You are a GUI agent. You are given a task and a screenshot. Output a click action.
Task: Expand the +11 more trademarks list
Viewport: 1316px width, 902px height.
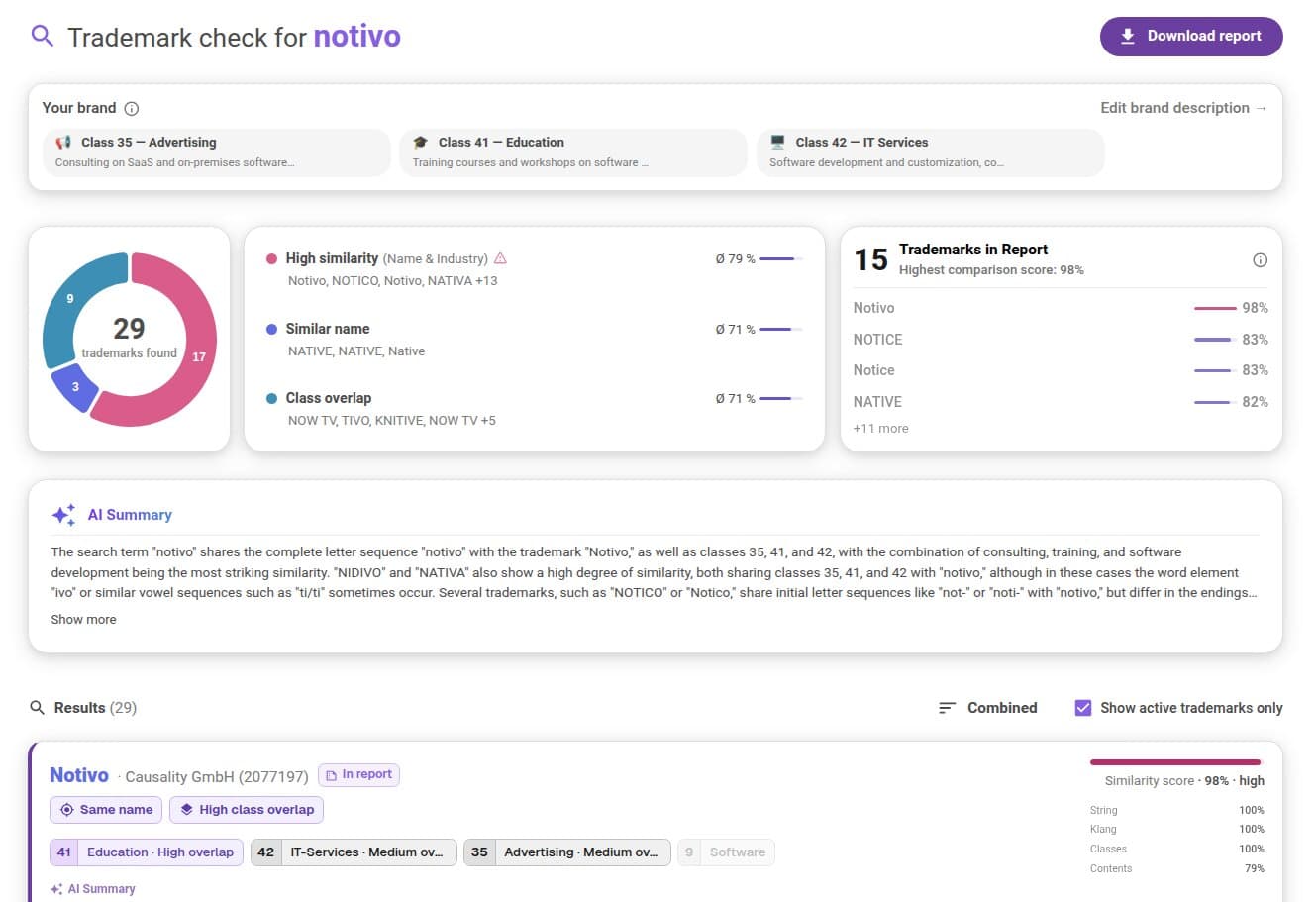[x=880, y=429]
